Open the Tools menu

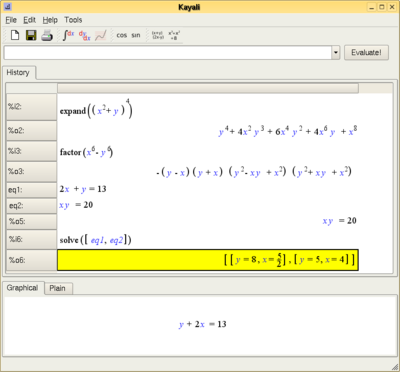[x=73, y=20]
